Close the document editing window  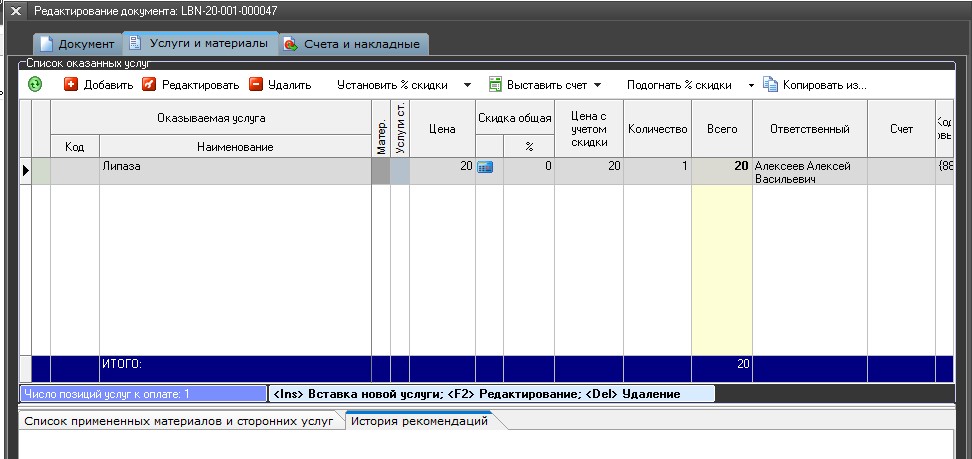16,10
